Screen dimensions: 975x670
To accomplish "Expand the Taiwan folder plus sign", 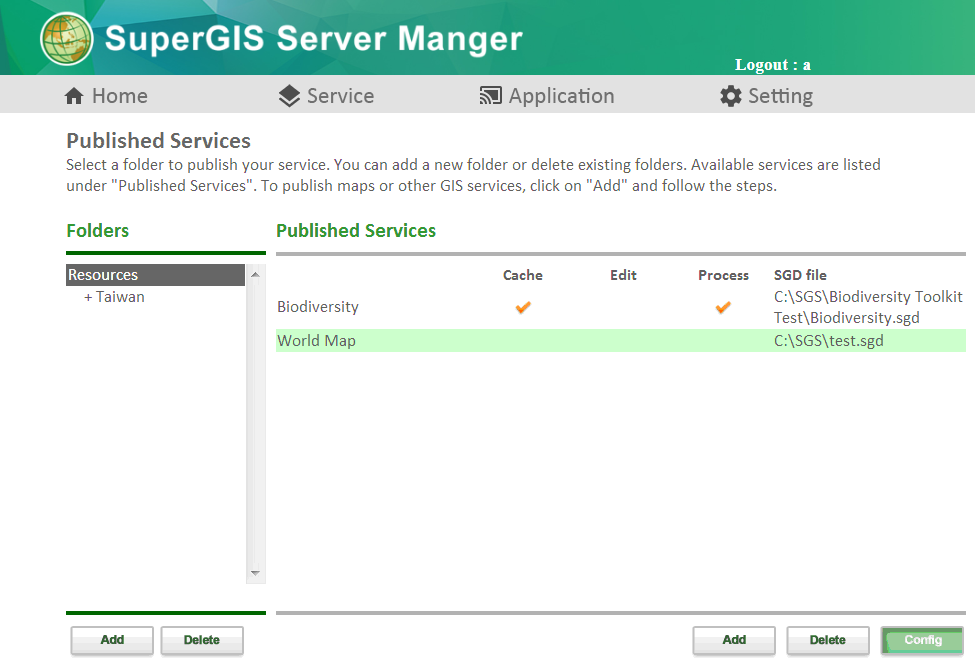I will (x=88, y=297).
